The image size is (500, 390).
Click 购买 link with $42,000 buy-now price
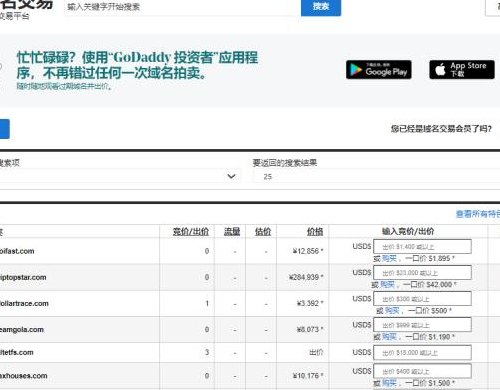(x=387, y=285)
